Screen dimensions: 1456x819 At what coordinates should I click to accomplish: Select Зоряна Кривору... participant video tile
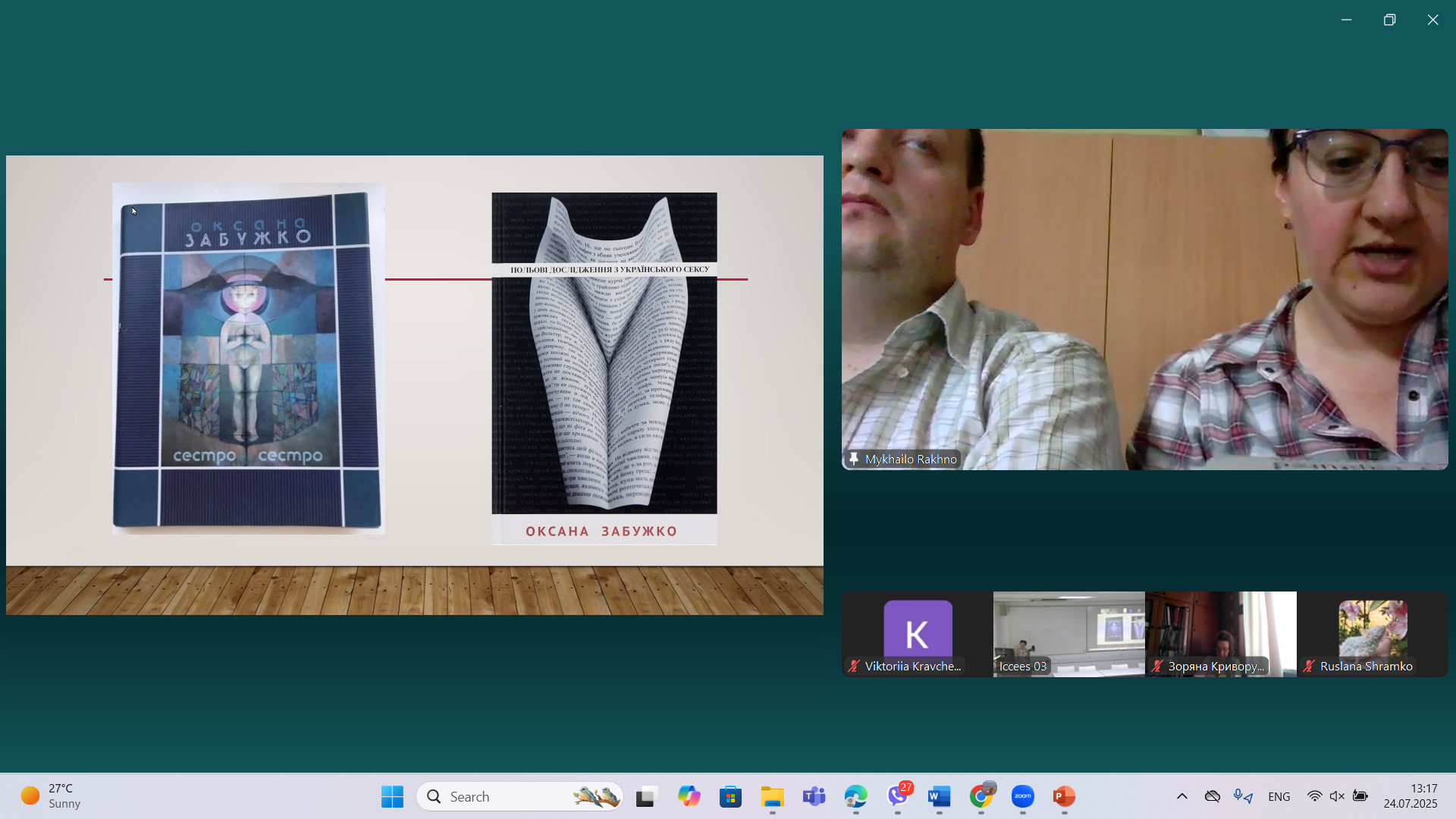[x=1221, y=634]
